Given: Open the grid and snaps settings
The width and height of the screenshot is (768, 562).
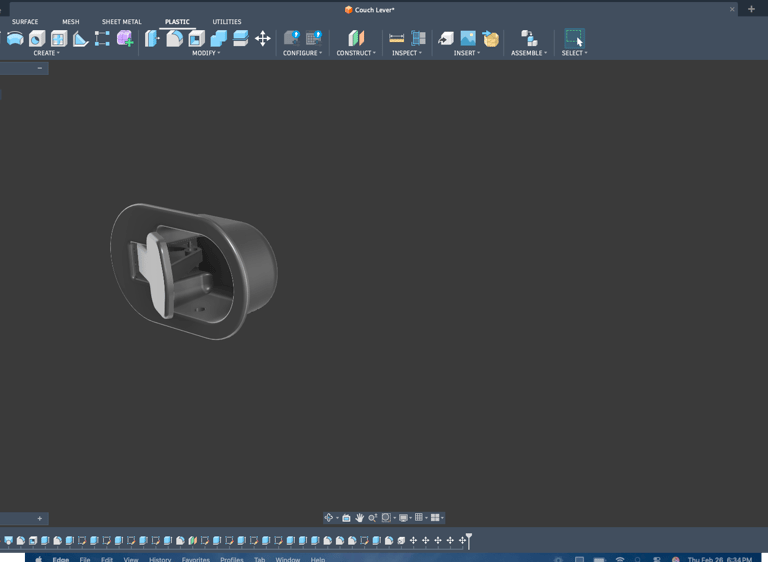Looking at the screenshot, I should 420,518.
